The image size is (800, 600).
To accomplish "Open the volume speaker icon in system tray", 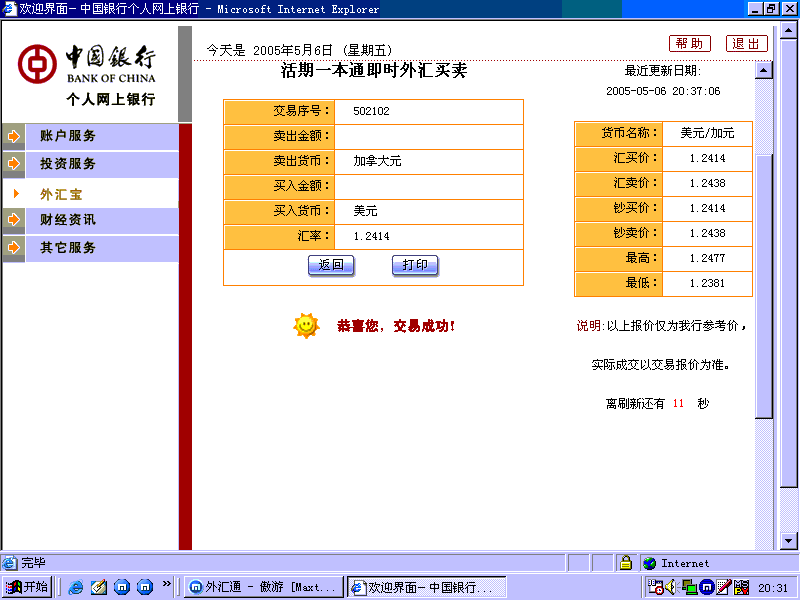I will click(x=670, y=586).
